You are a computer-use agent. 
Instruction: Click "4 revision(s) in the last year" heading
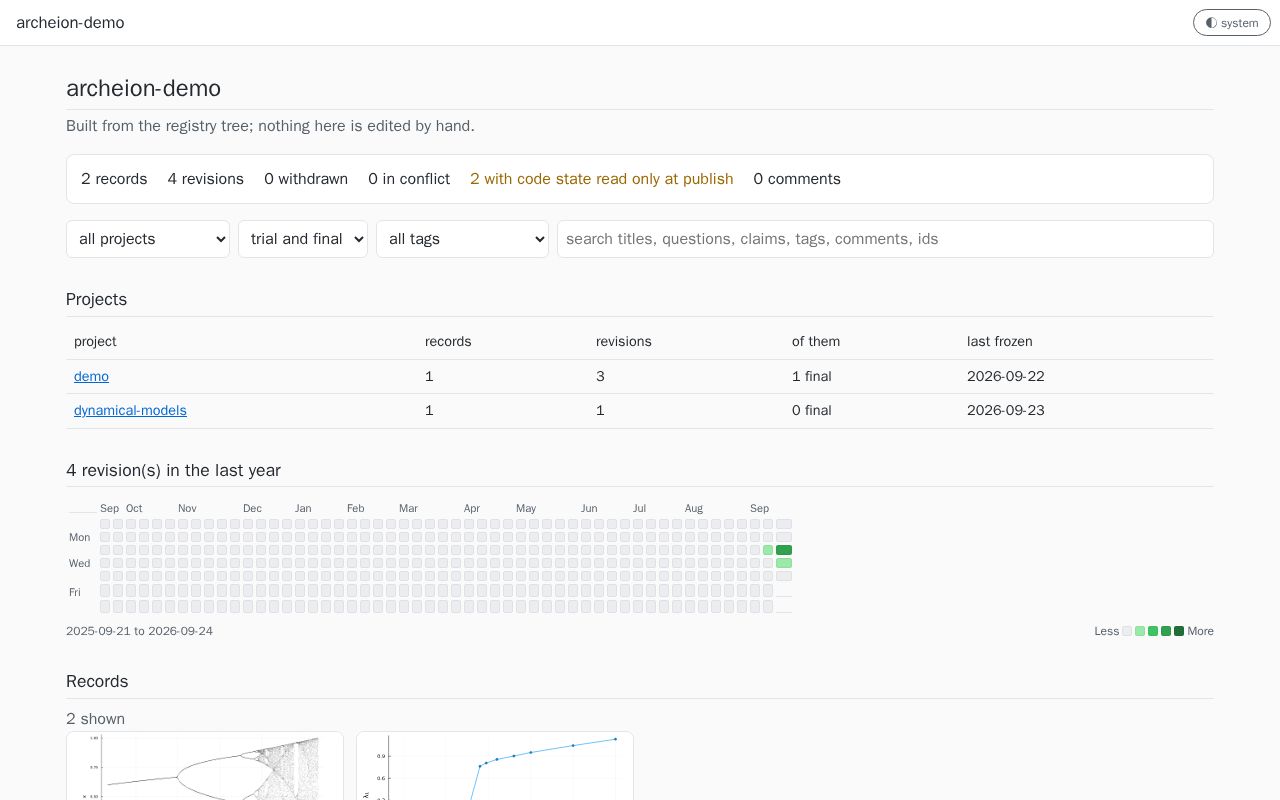(173, 470)
